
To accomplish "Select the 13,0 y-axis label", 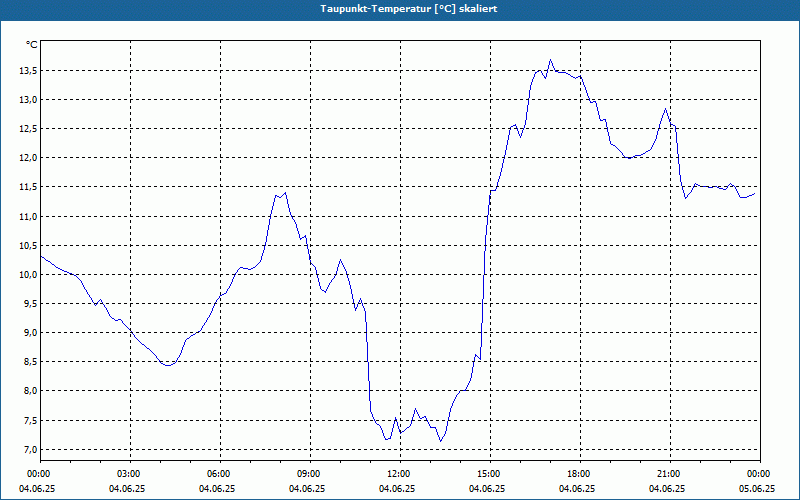I will tap(28, 99).
